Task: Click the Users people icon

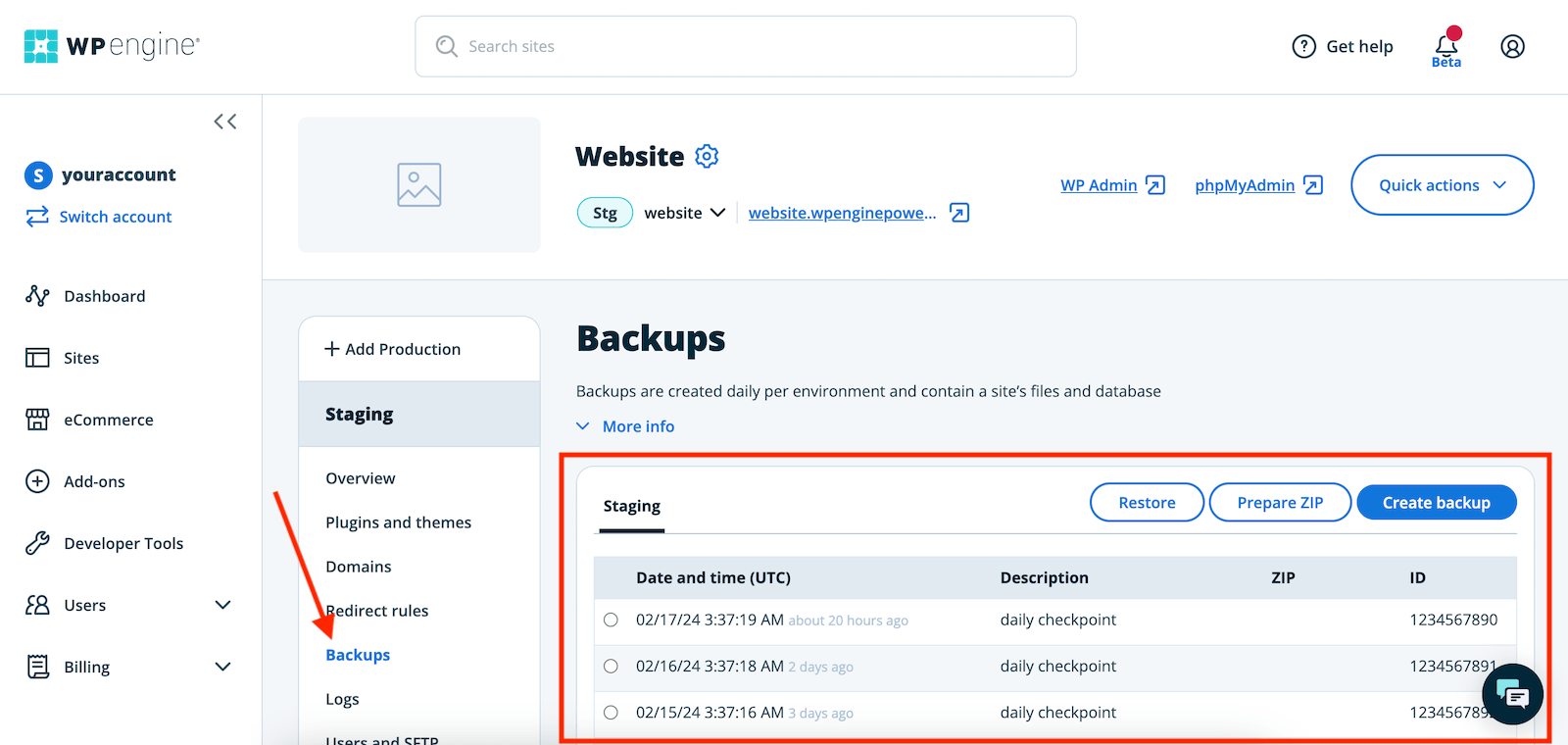Action: tap(37, 605)
